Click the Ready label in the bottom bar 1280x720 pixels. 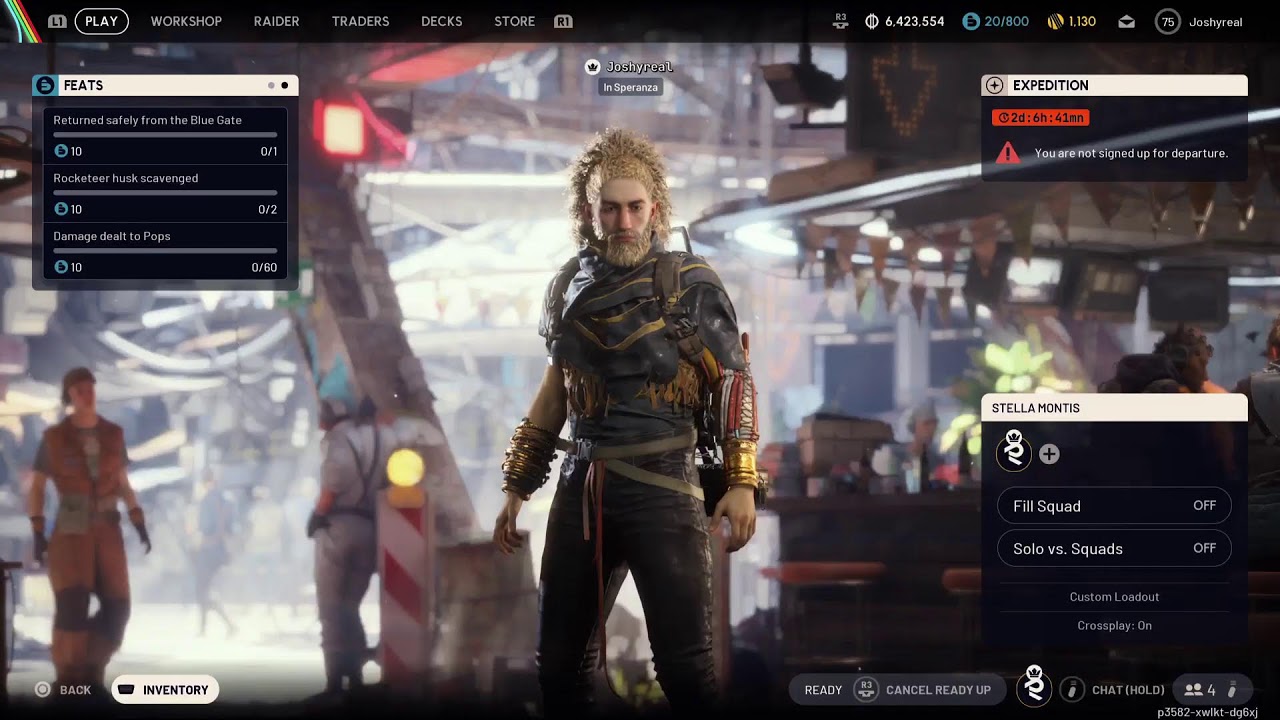pyautogui.click(x=823, y=690)
